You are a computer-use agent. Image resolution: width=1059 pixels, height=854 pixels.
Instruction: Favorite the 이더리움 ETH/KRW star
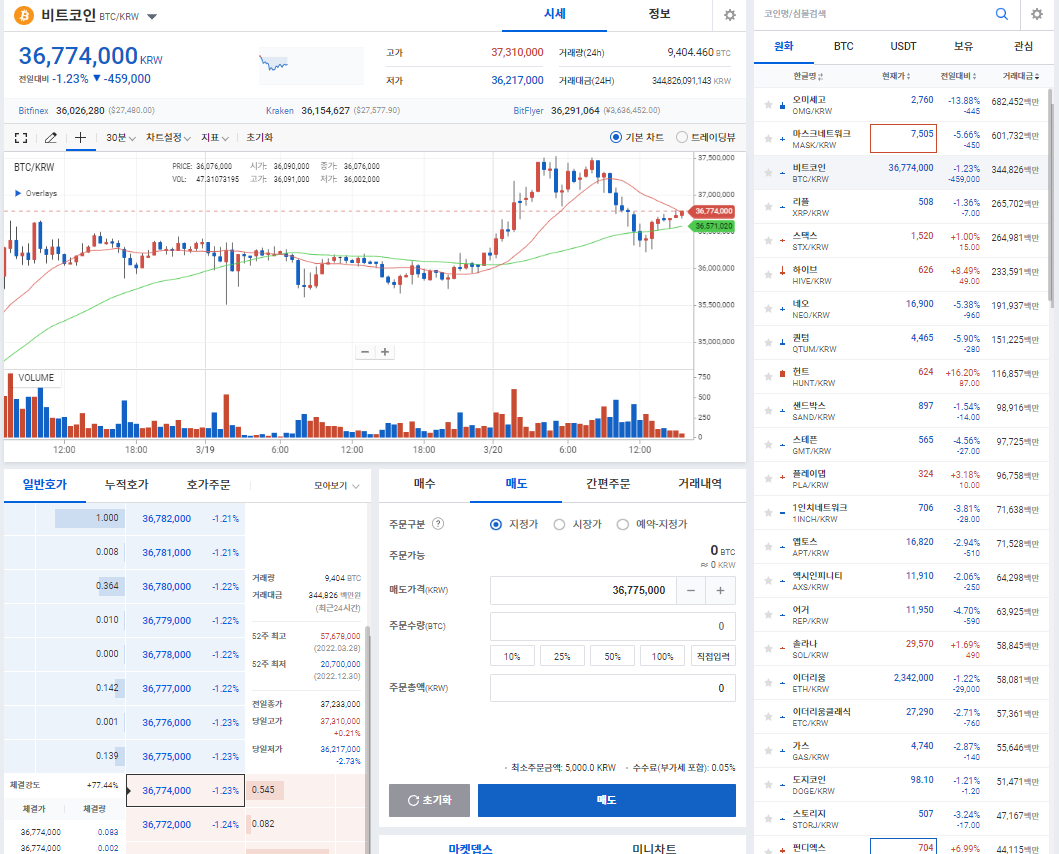click(768, 682)
